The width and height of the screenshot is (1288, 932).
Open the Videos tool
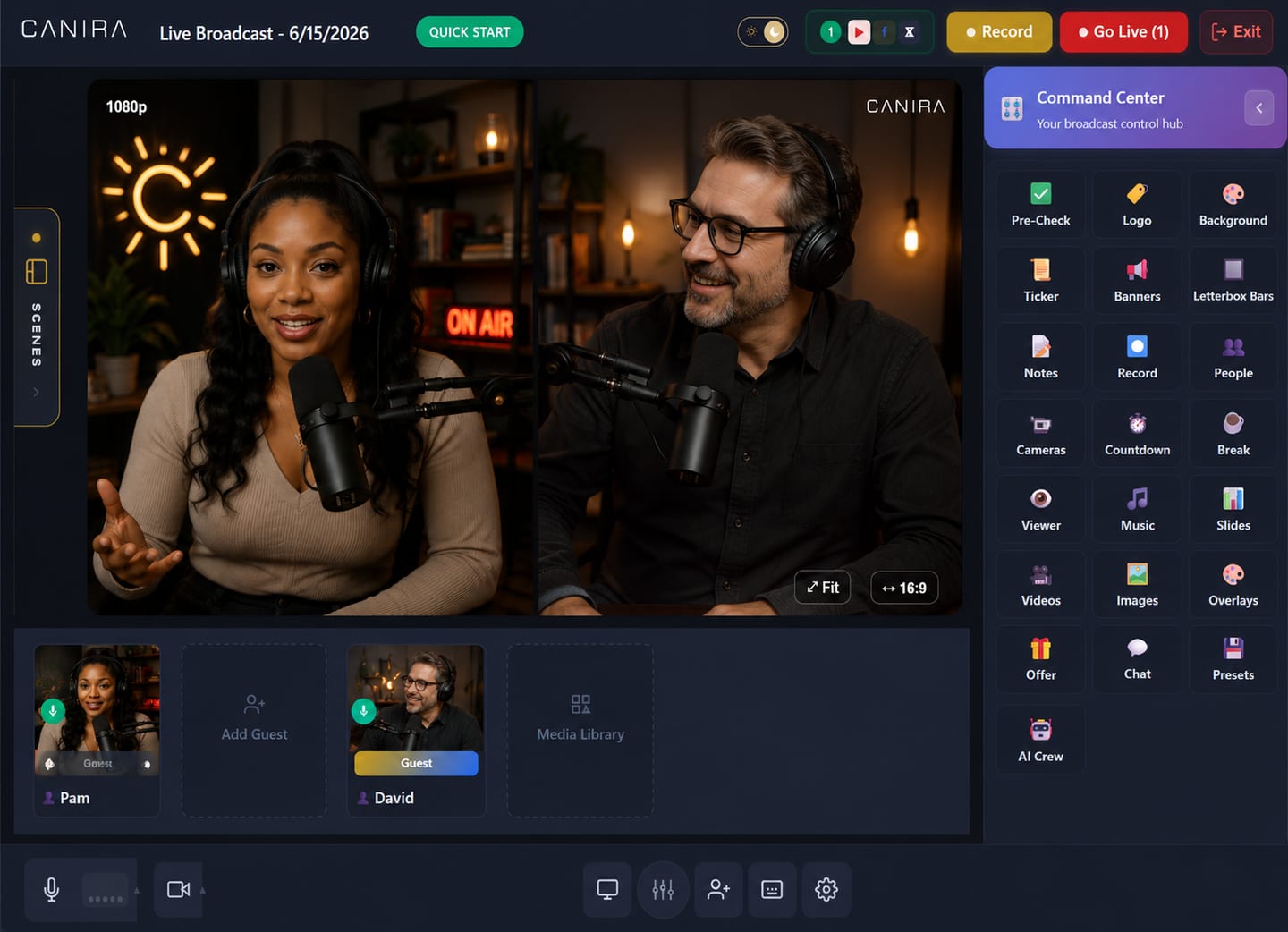1040,585
